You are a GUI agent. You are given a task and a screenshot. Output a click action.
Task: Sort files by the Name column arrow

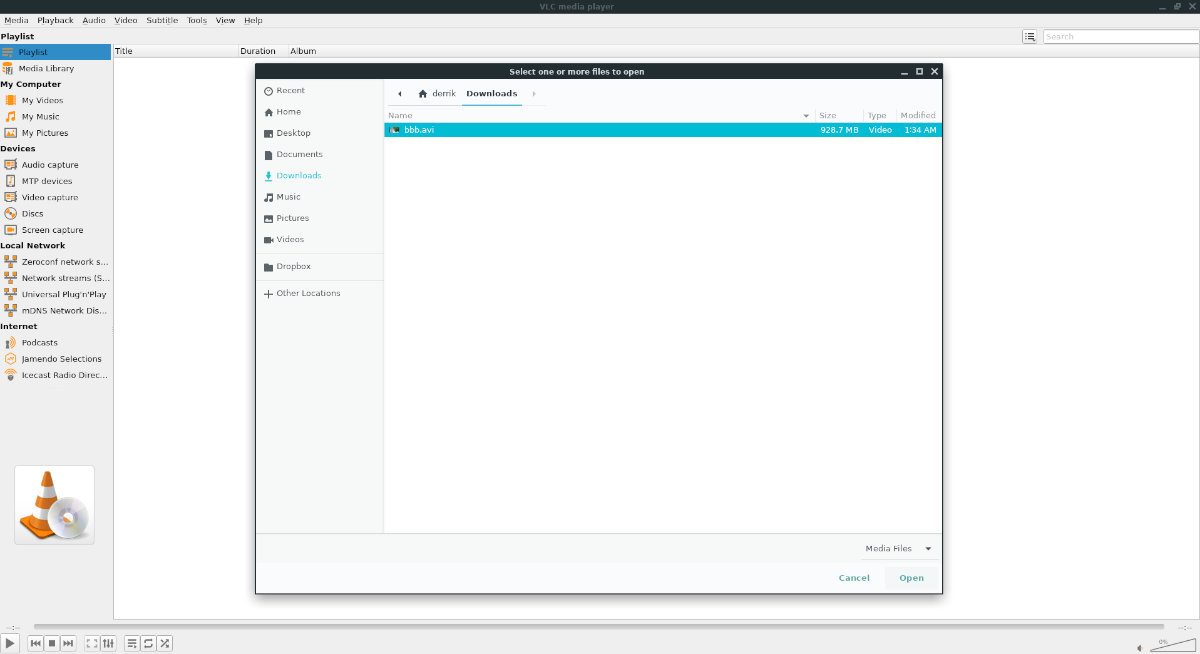[807, 115]
